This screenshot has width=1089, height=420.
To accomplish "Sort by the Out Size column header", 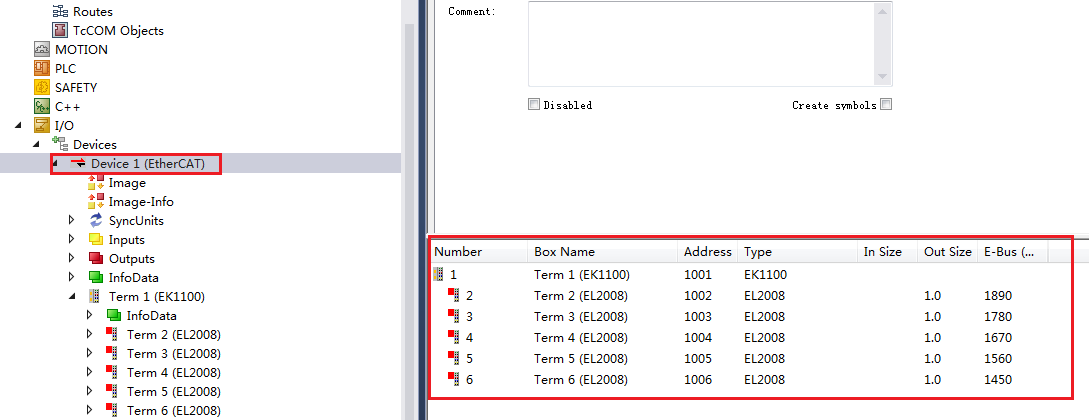I will [947, 252].
